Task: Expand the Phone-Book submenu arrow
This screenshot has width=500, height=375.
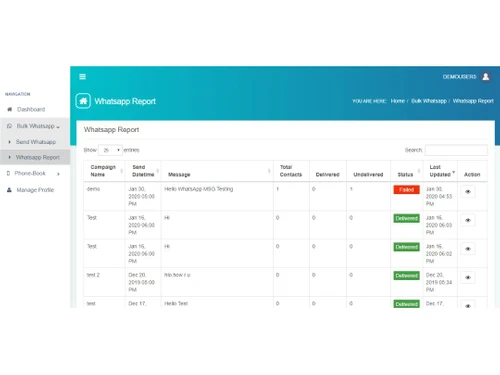Action: click(x=58, y=174)
